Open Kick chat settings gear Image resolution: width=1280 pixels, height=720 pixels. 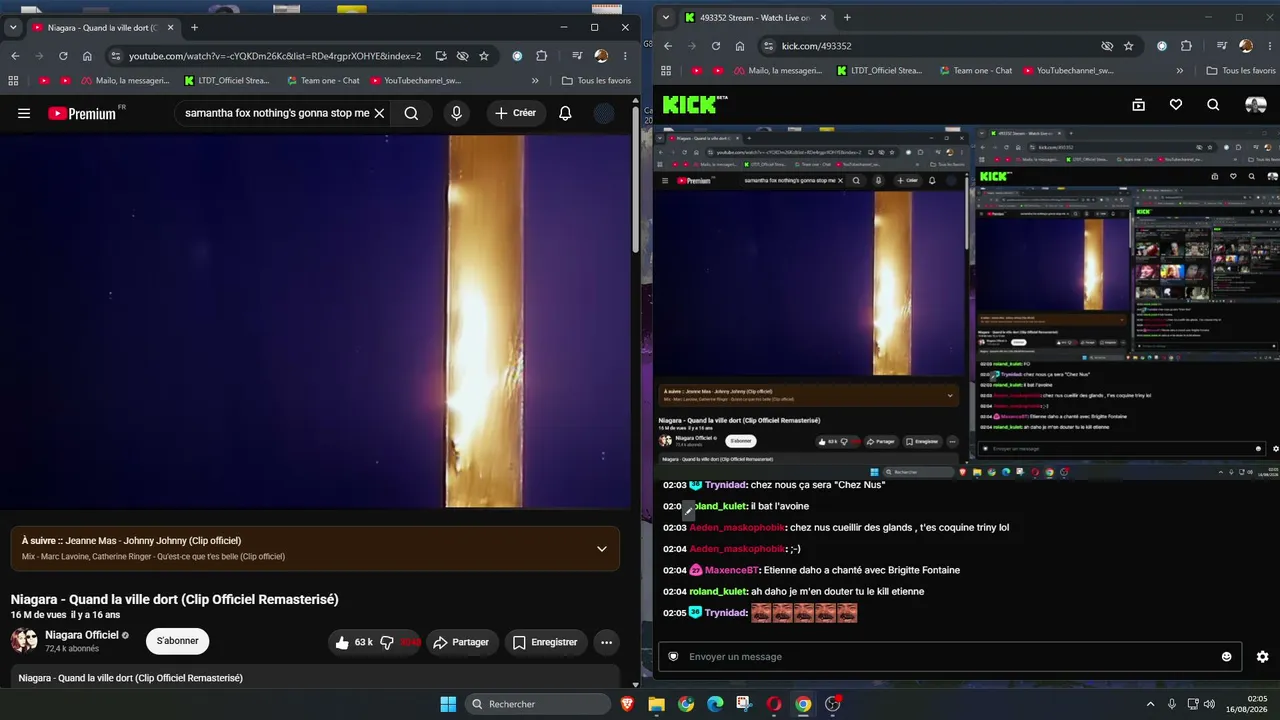click(1262, 656)
